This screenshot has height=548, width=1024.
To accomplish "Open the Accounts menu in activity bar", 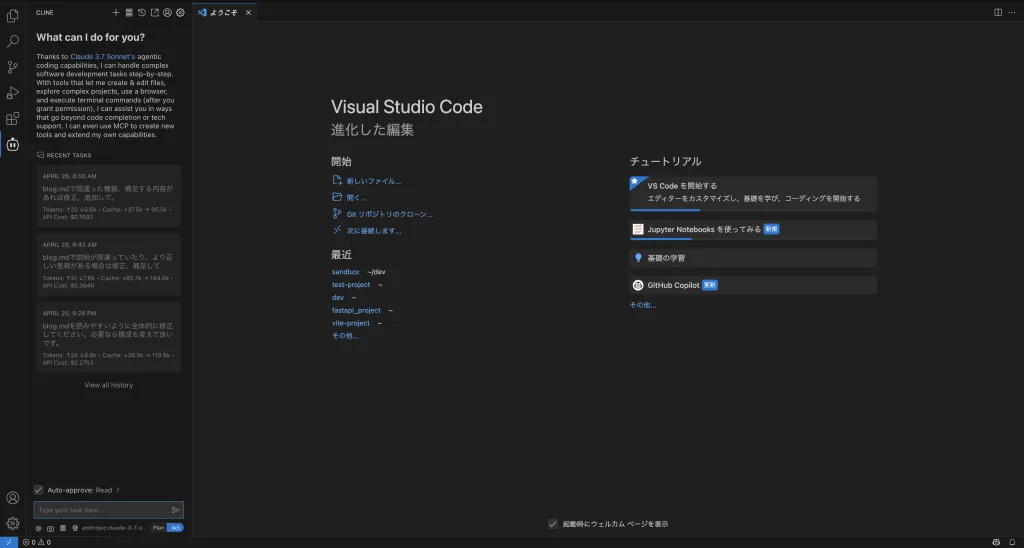I will [12, 498].
